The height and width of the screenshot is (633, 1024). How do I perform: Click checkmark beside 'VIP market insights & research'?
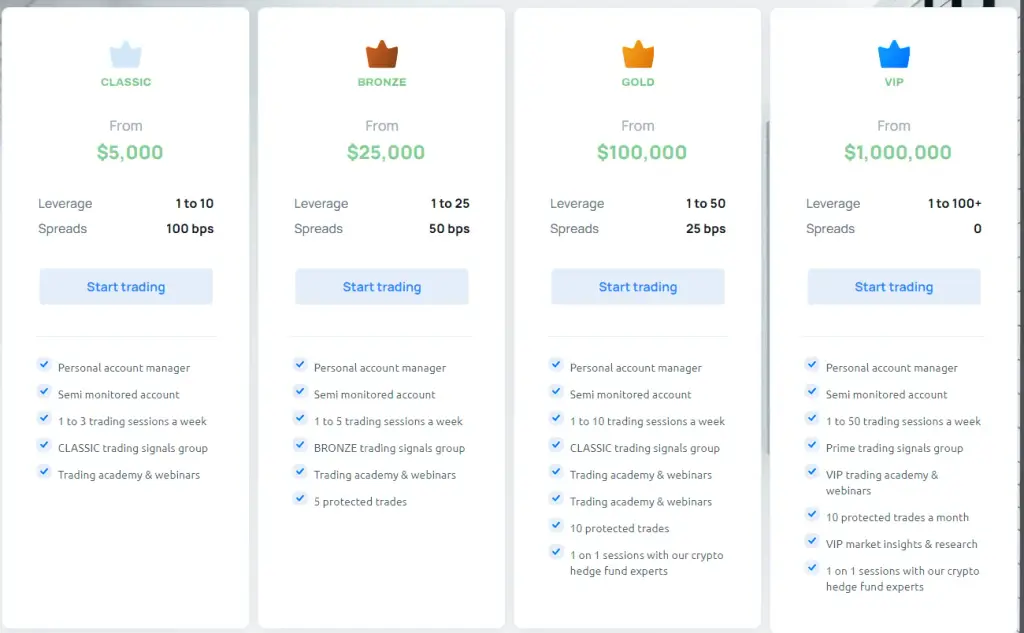812,541
